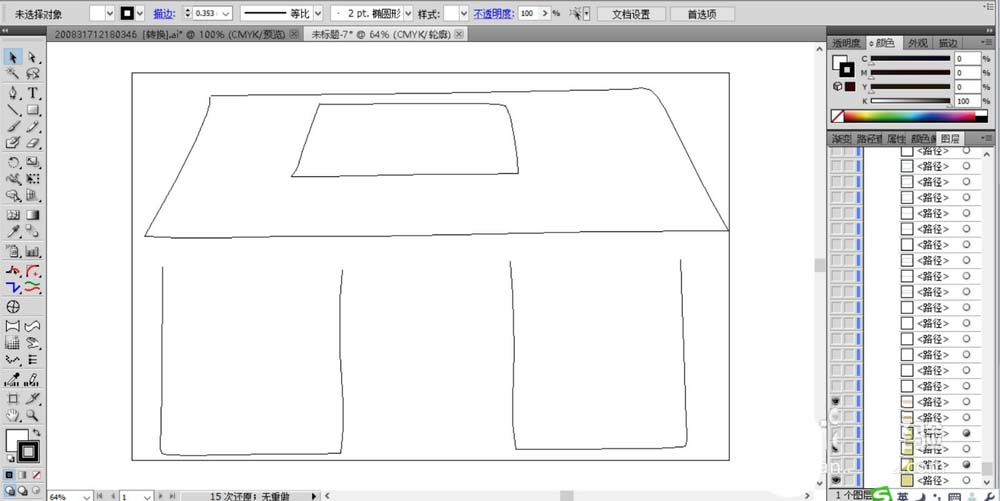
Task: Click the Sogou input method tray icon
Action: click(x=881, y=496)
